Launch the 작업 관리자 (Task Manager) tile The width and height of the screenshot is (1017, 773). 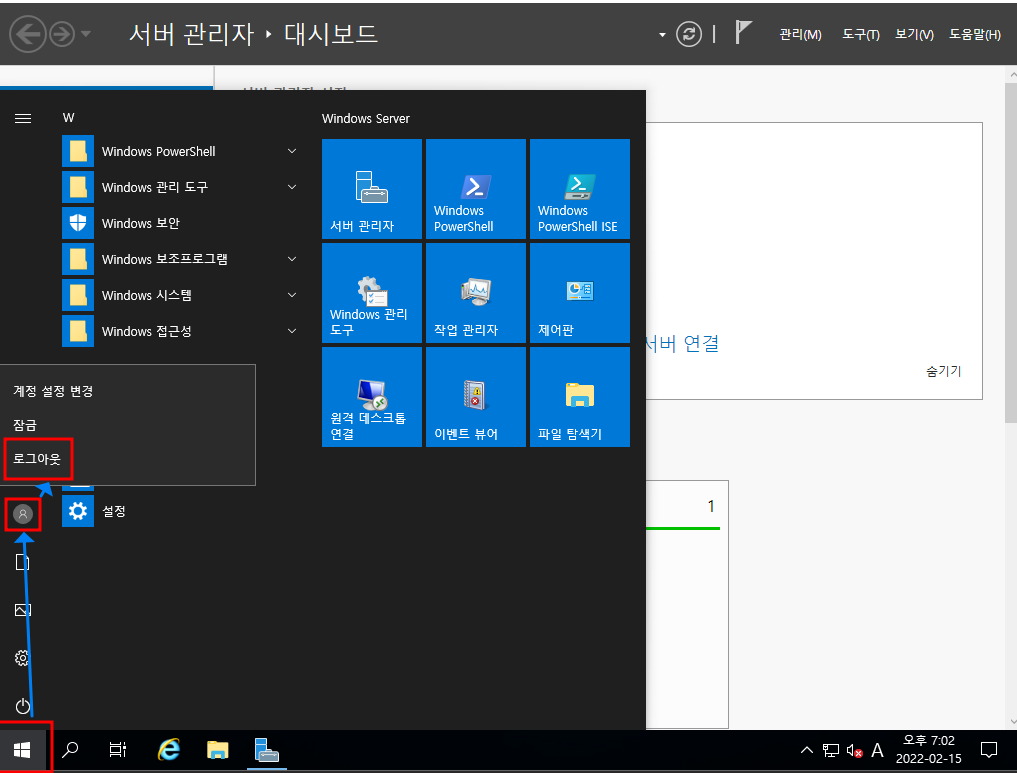click(x=475, y=292)
